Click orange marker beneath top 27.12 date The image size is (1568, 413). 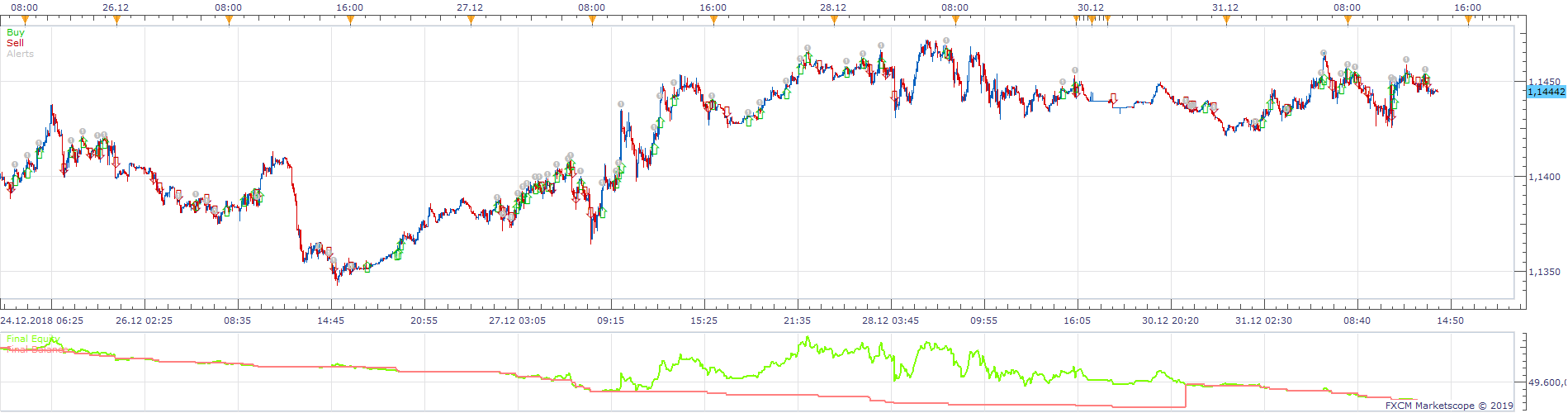pyautogui.click(x=471, y=21)
